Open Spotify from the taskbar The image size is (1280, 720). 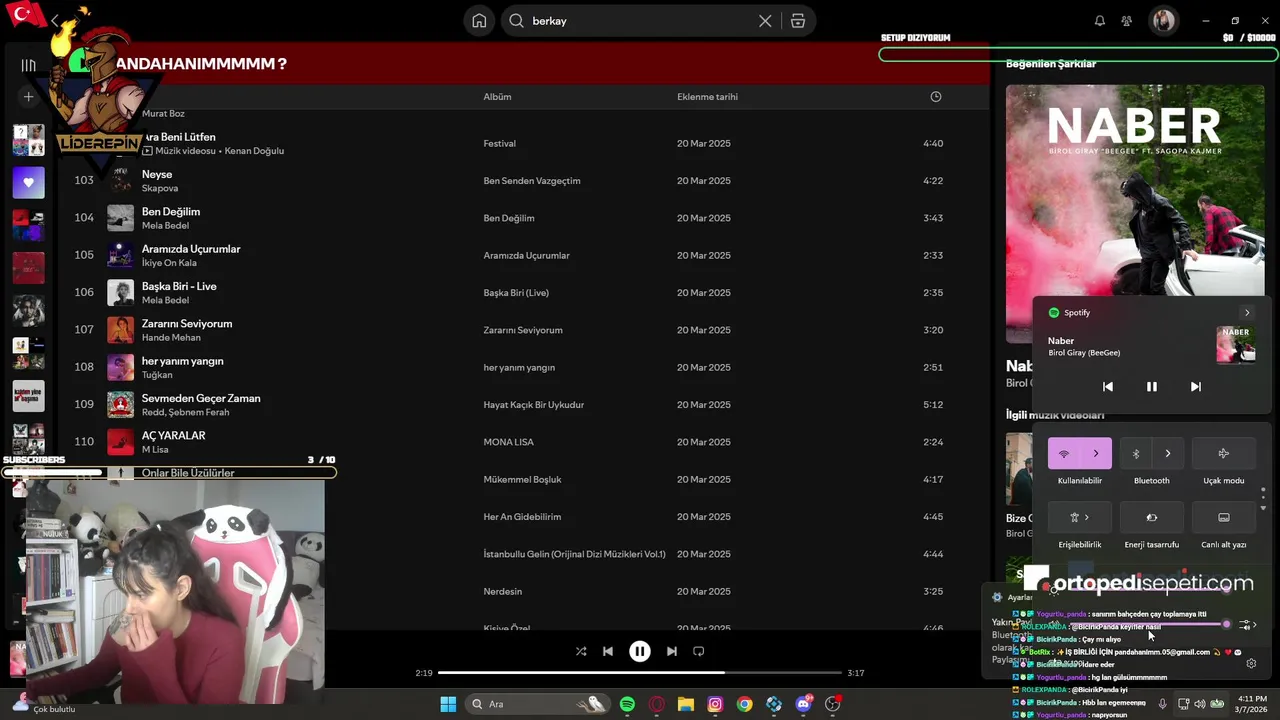coord(627,704)
